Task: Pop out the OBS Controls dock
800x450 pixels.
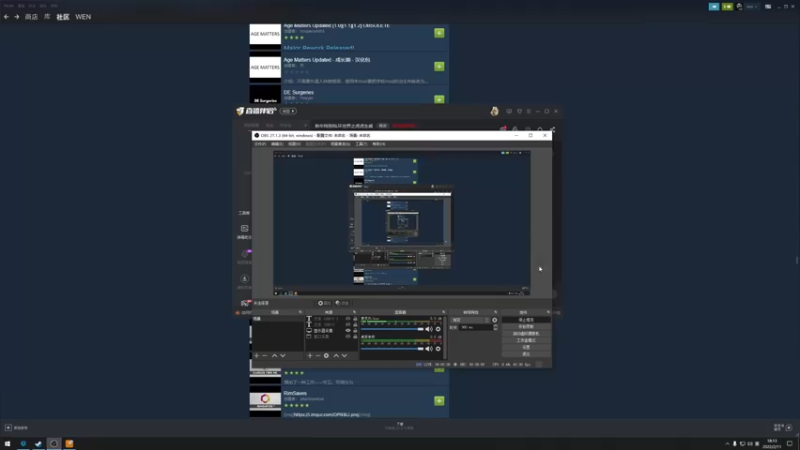Action: pyautogui.click(x=548, y=312)
